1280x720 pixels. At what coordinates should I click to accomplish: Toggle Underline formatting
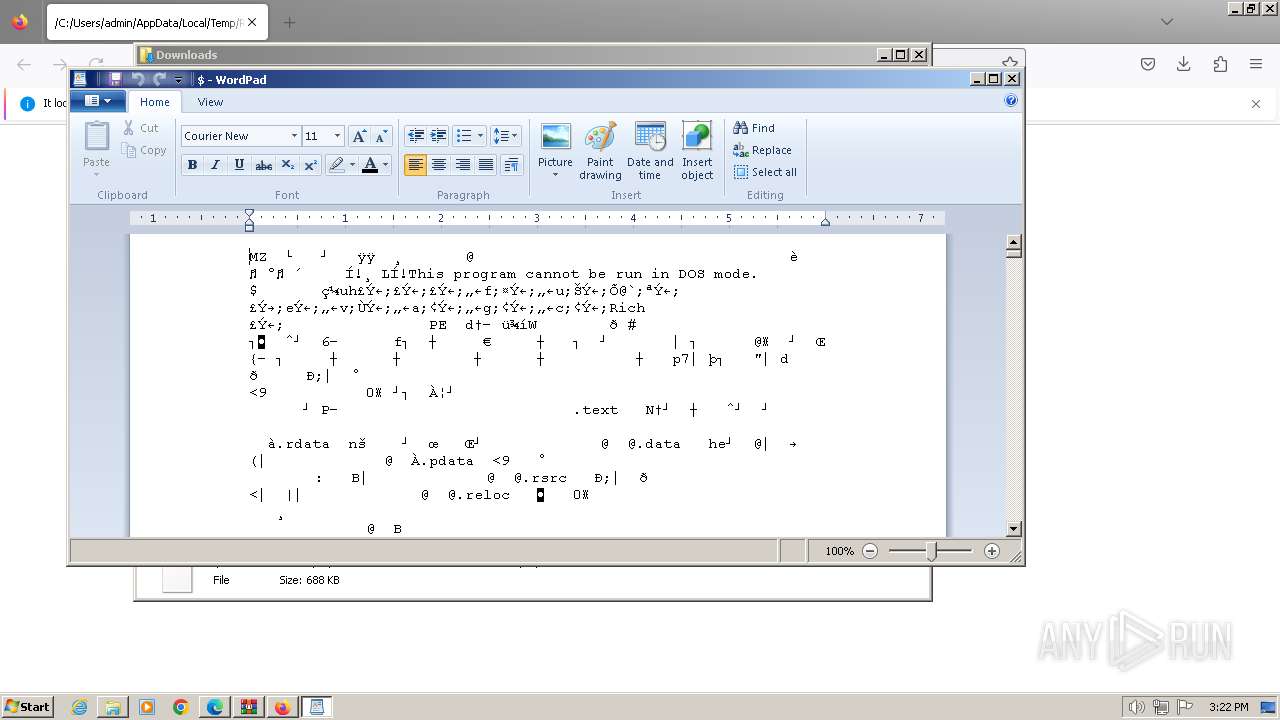pyautogui.click(x=239, y=165)
